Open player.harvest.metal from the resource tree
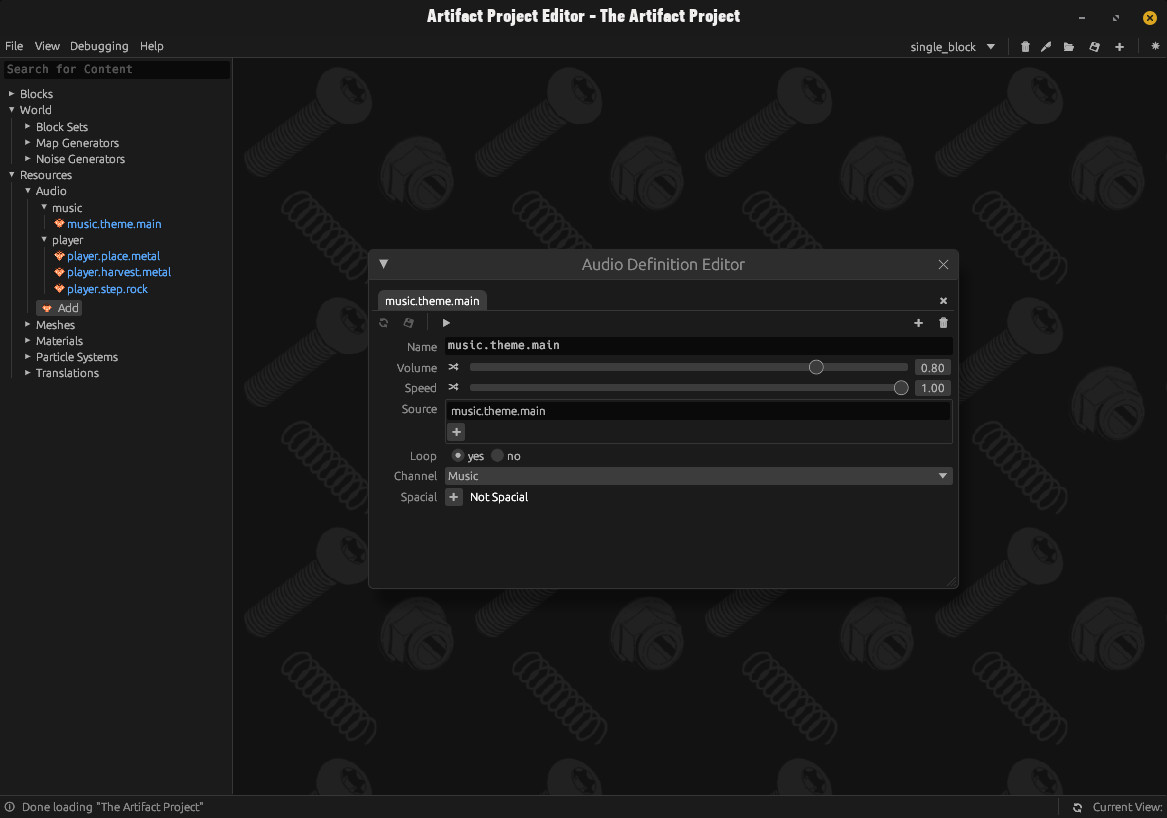 118,272
